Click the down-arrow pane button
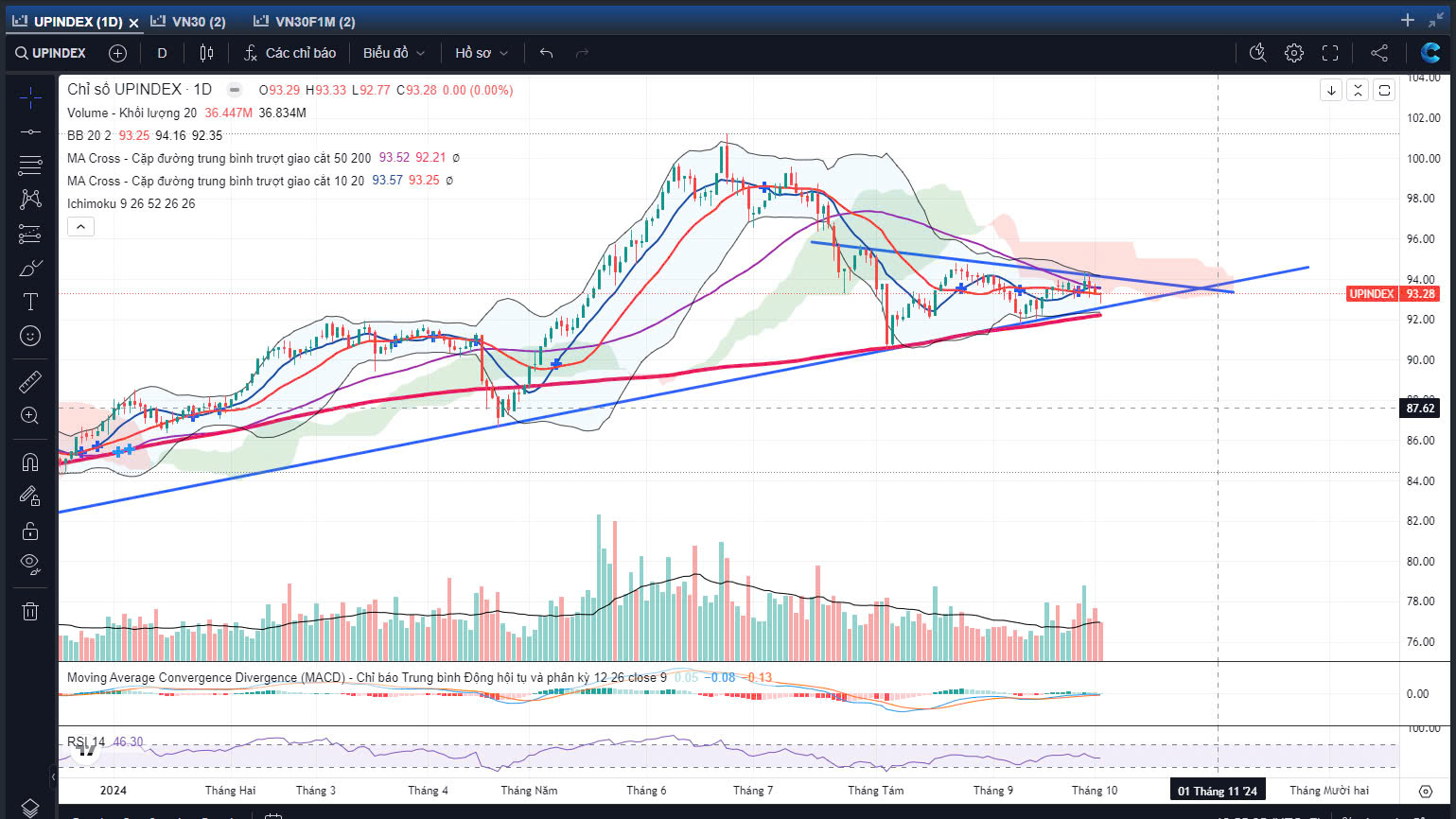 (x=1331, y=91)
